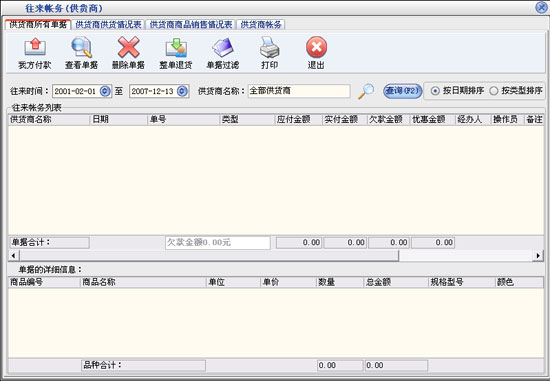This screenshot has width=550, height=381.
Task: Open 查看单据 to view documents
Action: point(81,47)
